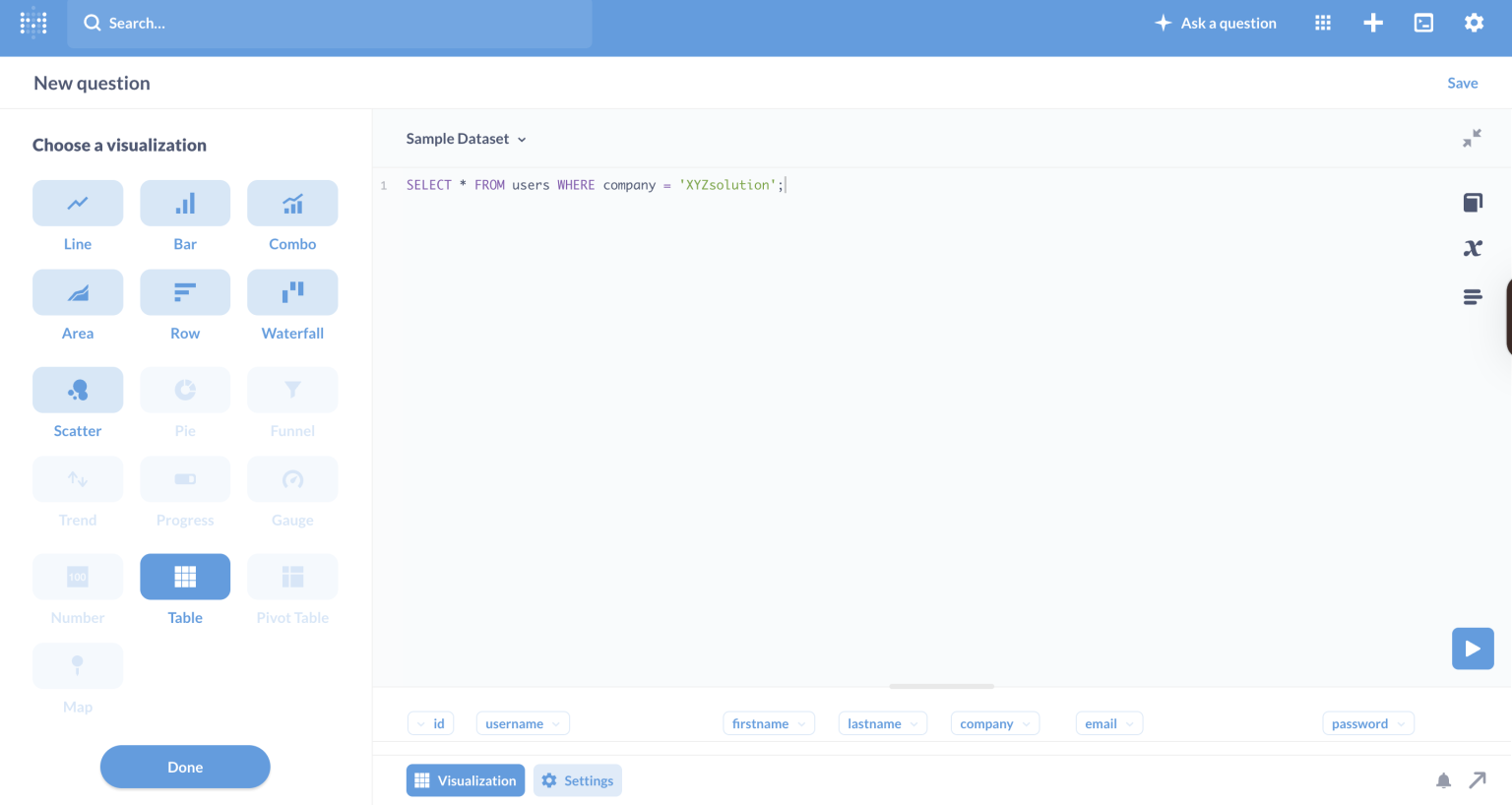This screenshot has height=805, width=1512.
Task: Open the username column header menu
Action: click(x=523, y=723)
